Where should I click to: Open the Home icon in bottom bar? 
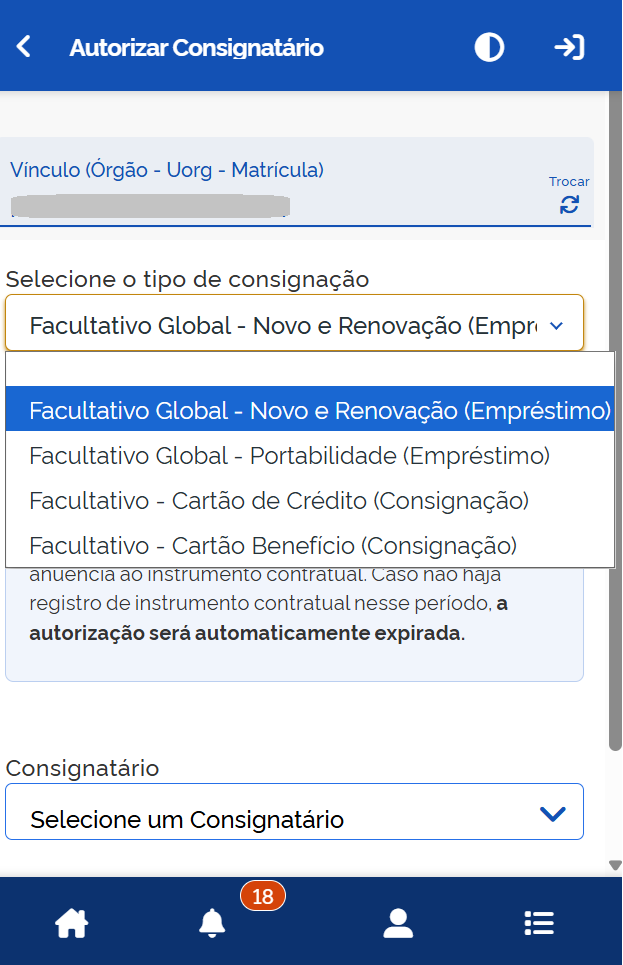tap(71, 923)
